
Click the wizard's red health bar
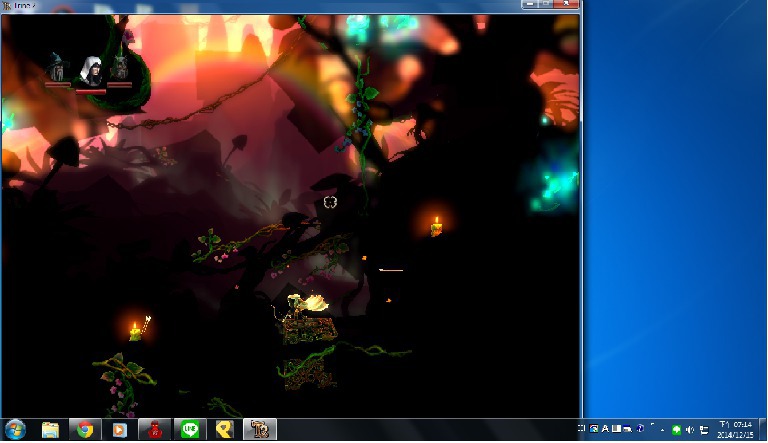[58, 85]
